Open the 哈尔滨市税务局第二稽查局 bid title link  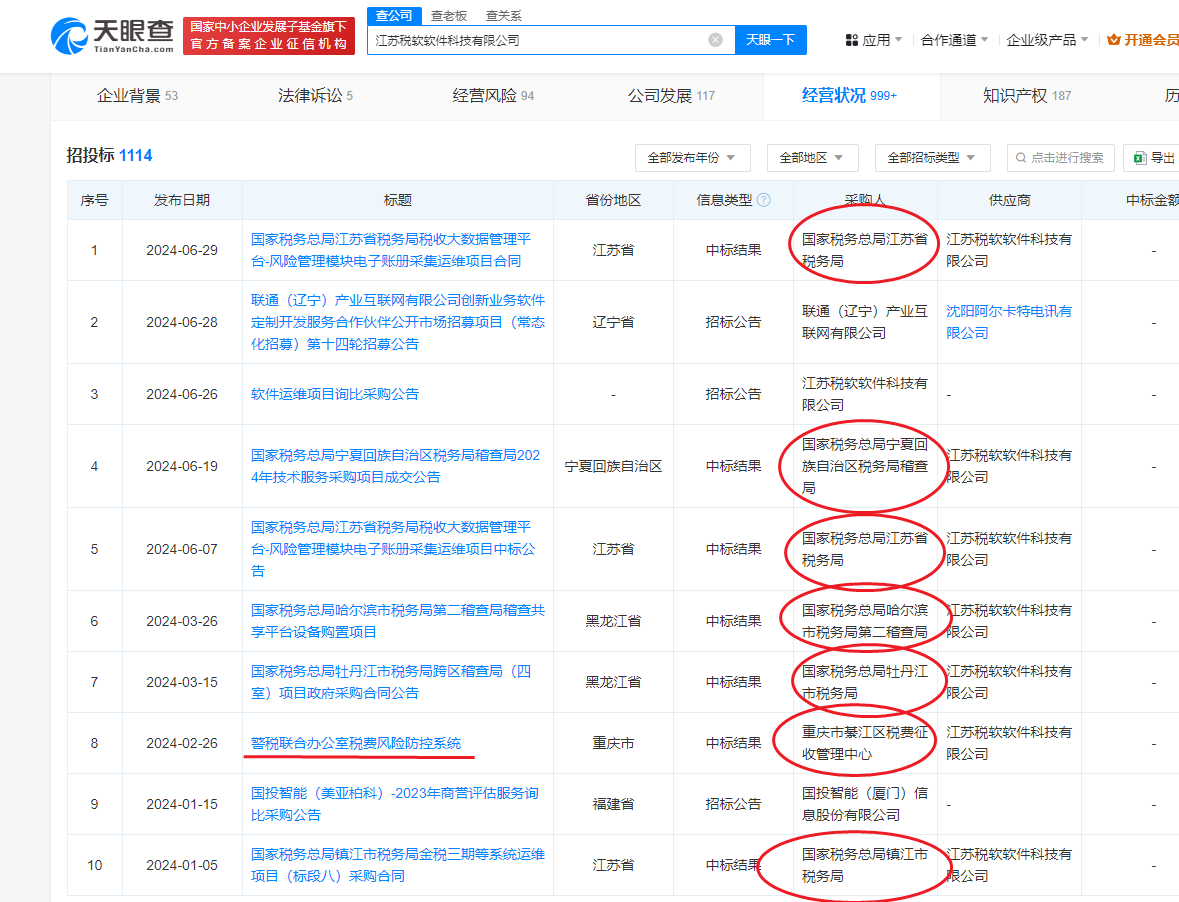click(x=398, y=621)
